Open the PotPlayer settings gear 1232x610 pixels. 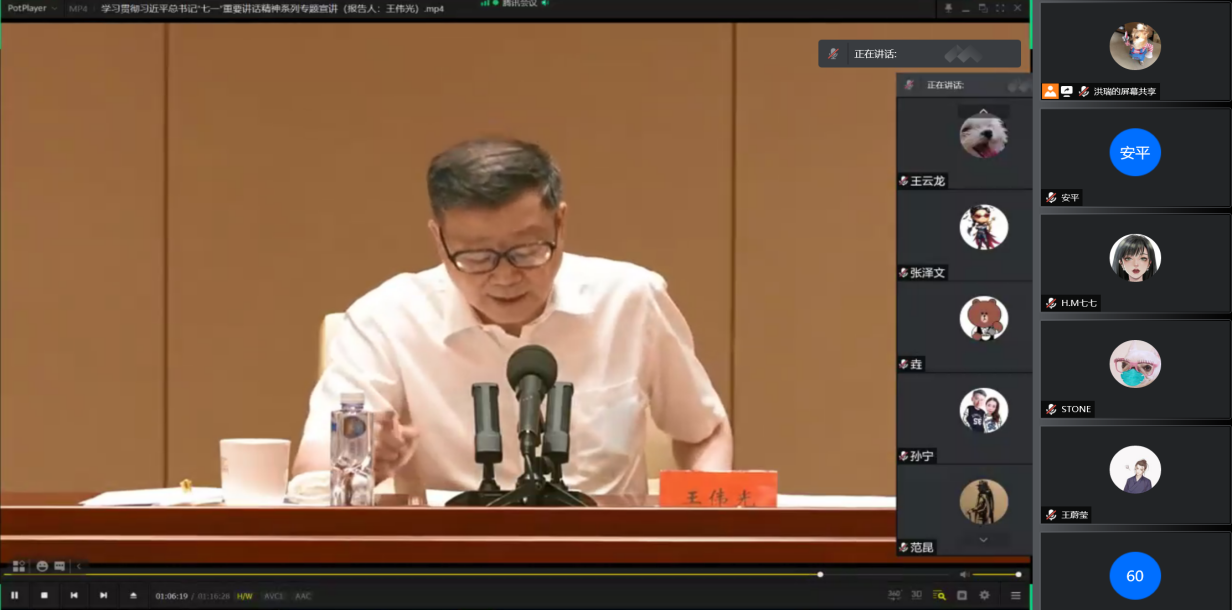984,595
